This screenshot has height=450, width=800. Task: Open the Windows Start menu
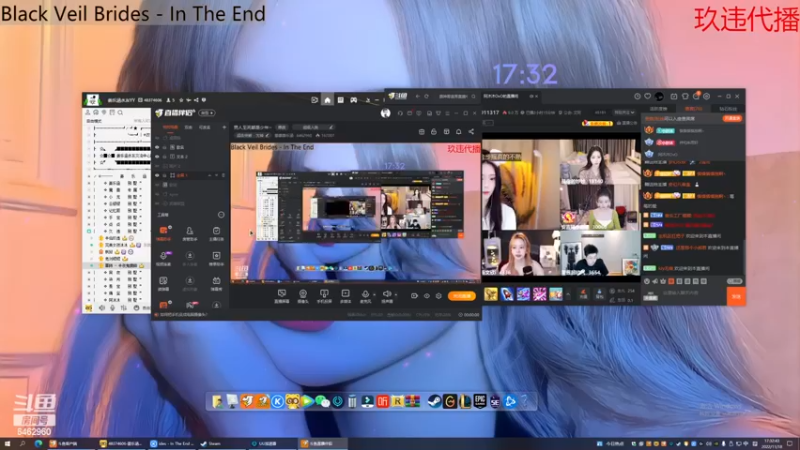(7, 444)
